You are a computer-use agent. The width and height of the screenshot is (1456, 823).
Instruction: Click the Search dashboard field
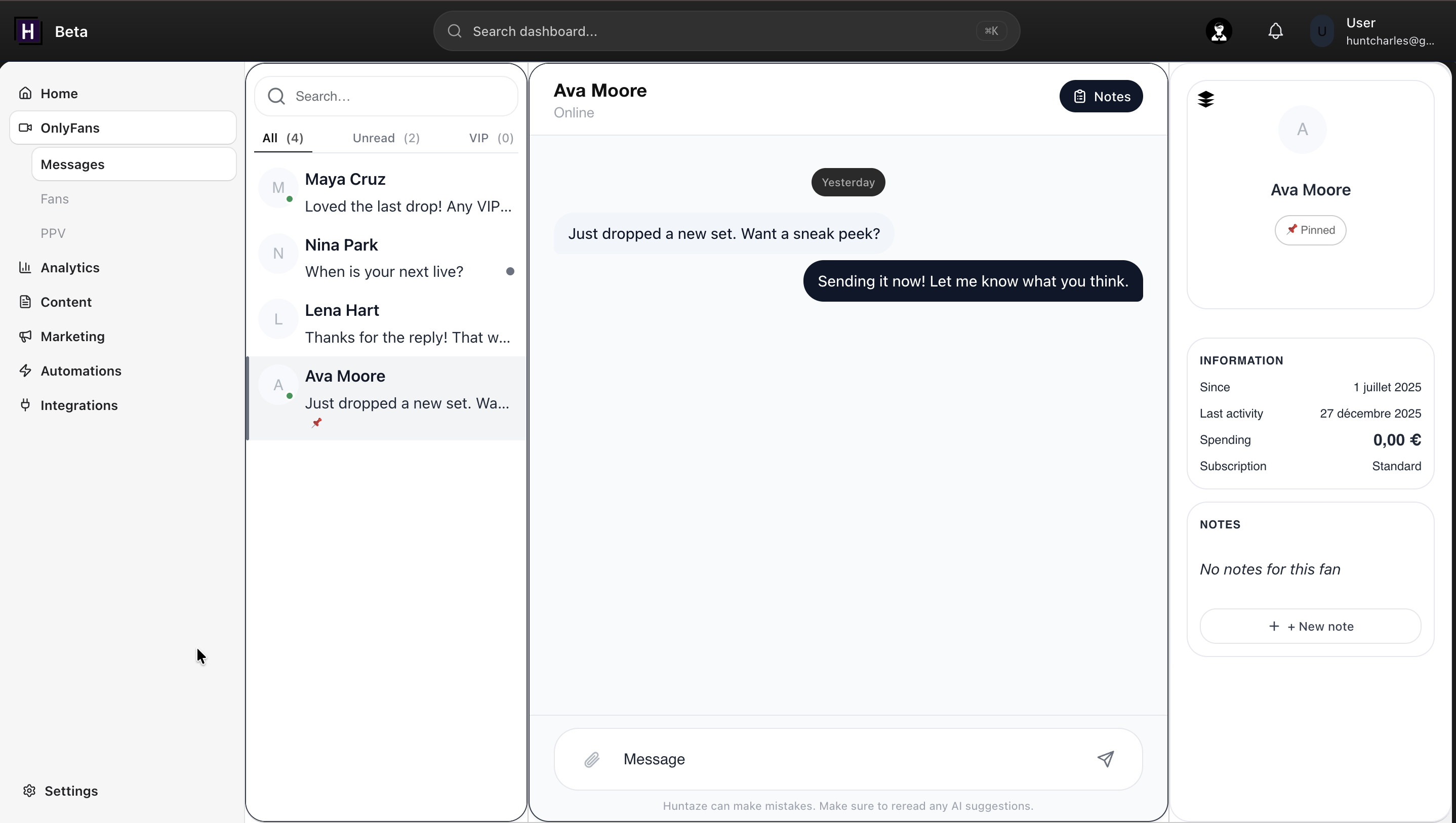pos(726,31)
